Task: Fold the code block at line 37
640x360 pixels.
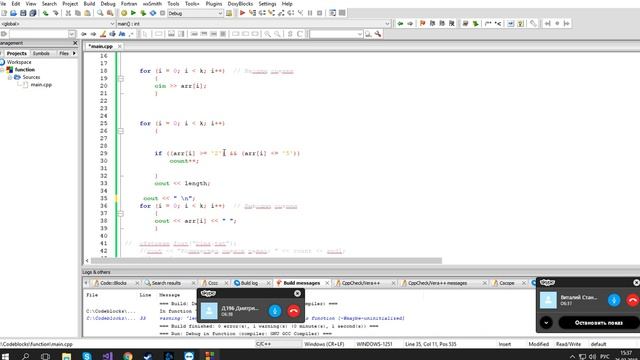Action: (120, 213)
